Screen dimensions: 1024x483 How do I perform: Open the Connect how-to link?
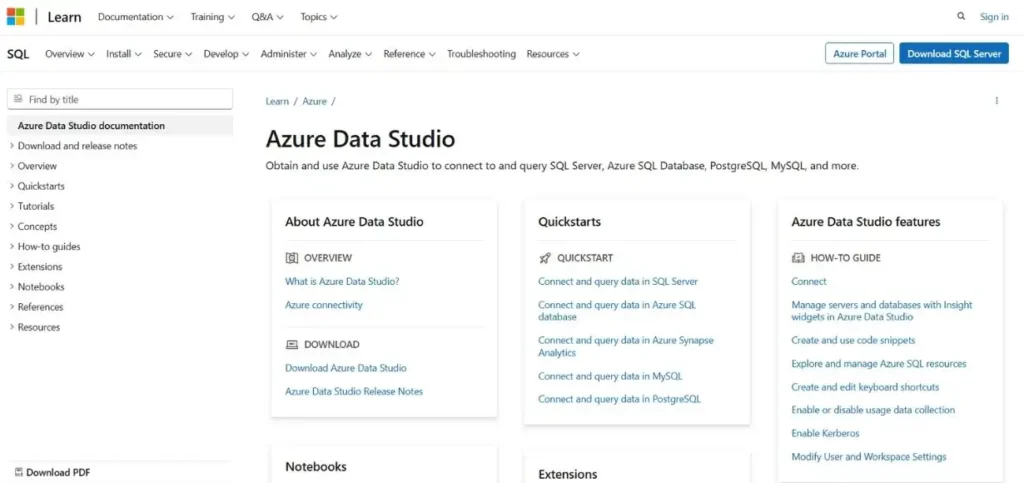coord(809,281)
